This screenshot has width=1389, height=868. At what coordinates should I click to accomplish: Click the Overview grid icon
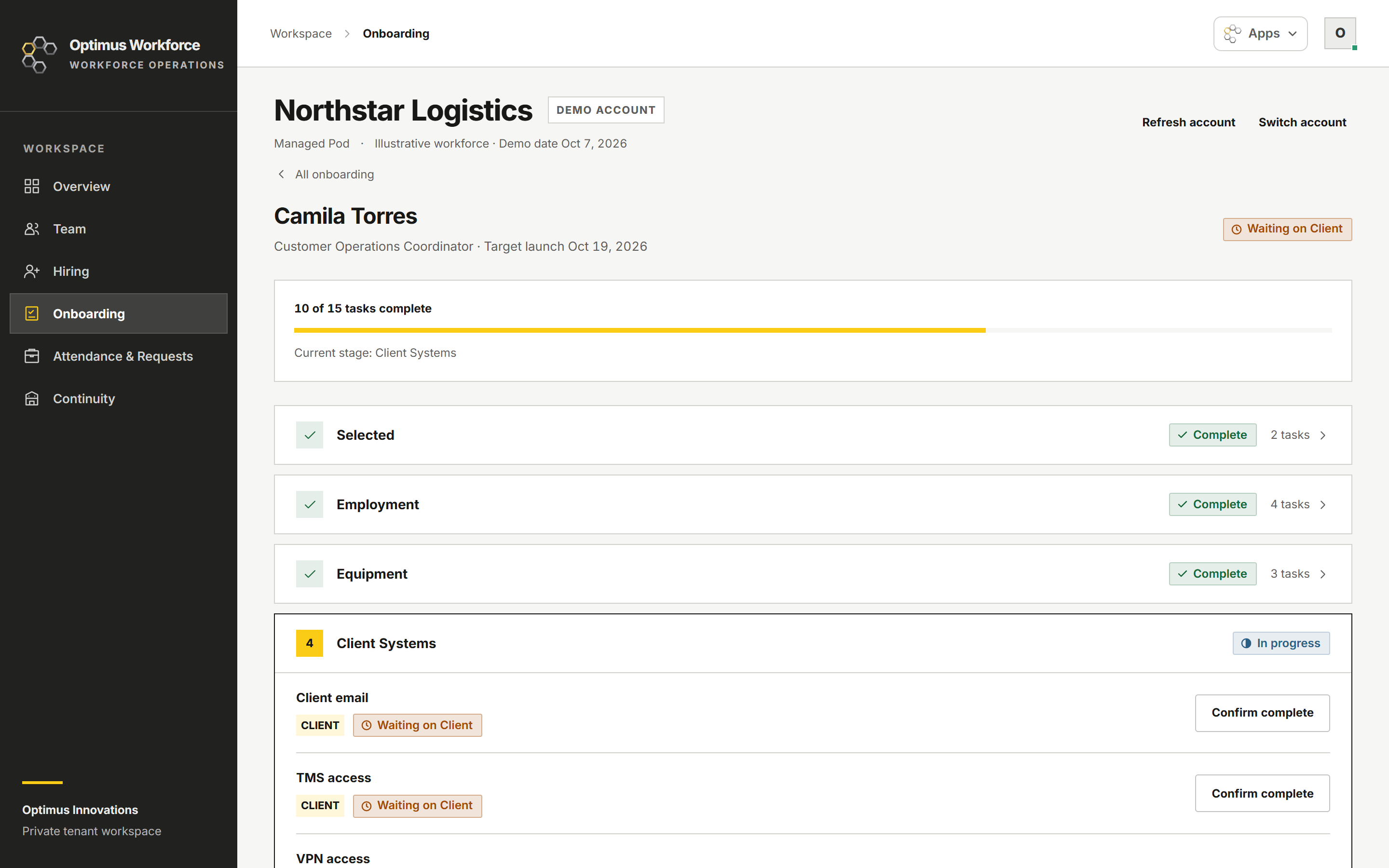(31, 187)
